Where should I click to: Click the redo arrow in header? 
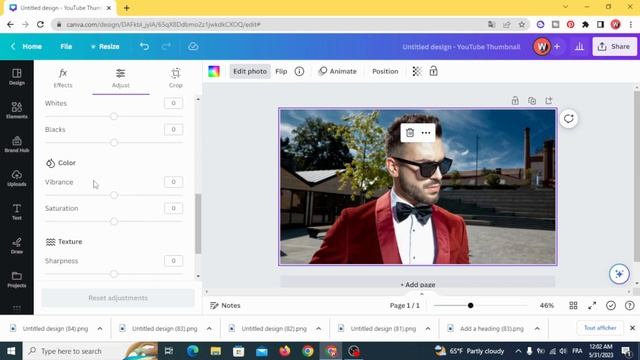click(x=166, y=46)
